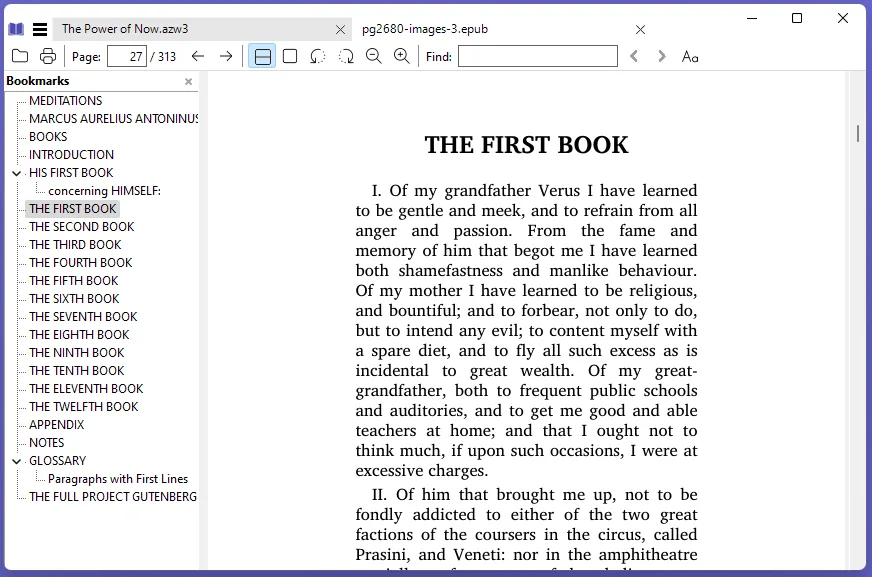872x577 pixels.
Task: Click the Find previous arrow
Action: [x=634, y=56]
